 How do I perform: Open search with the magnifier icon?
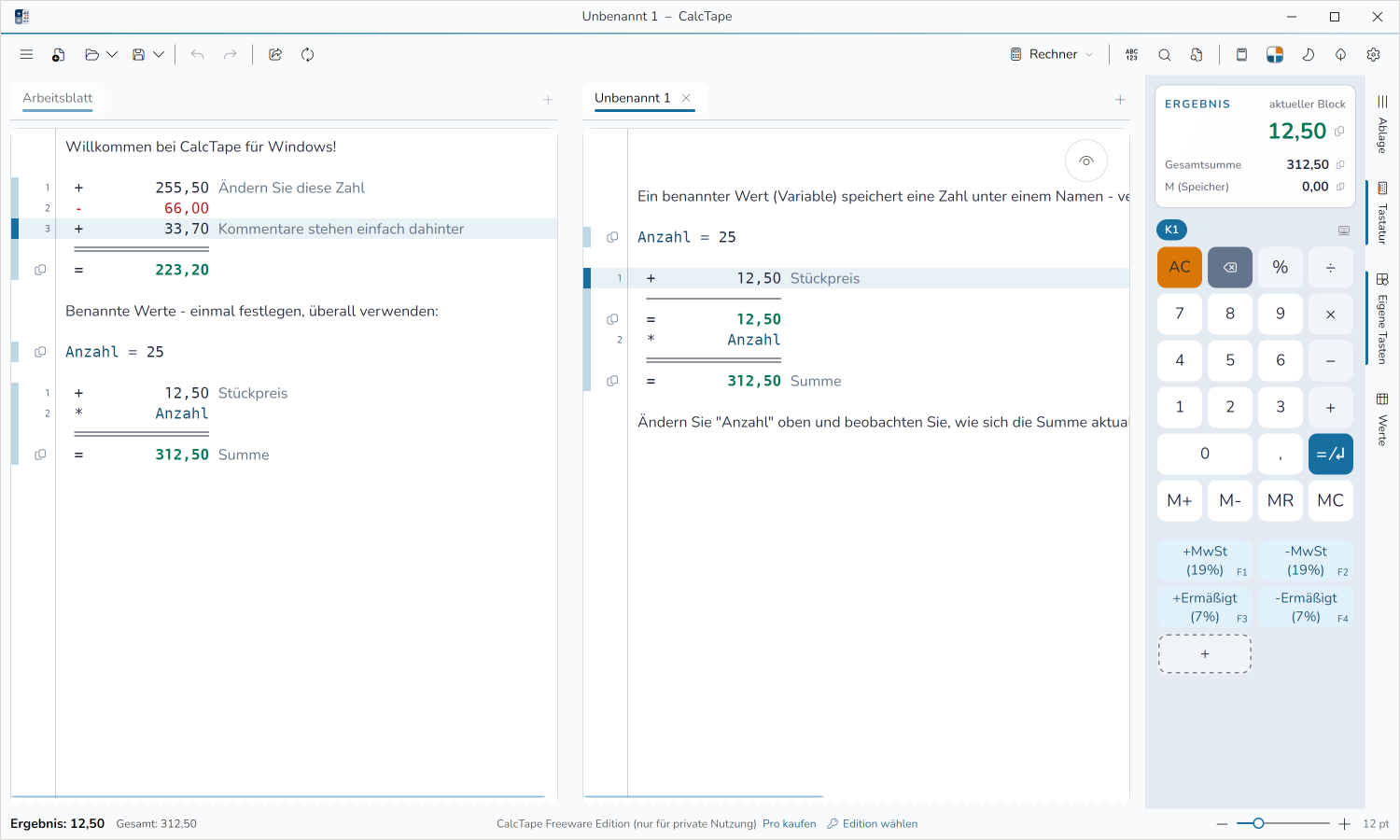pos(1165,54)
